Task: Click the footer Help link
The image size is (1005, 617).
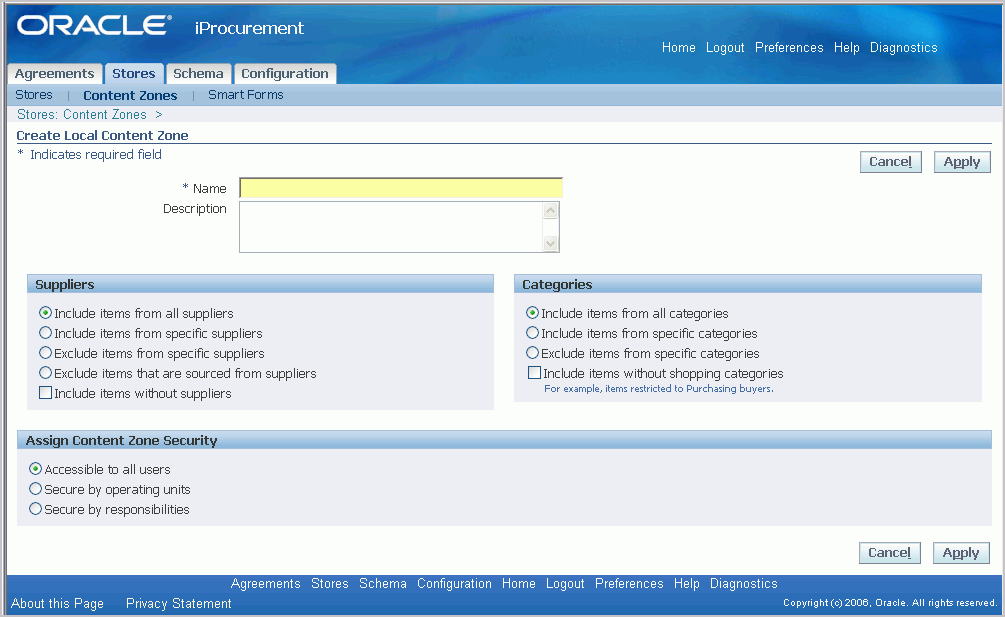Action: click(x=686, y=584)
